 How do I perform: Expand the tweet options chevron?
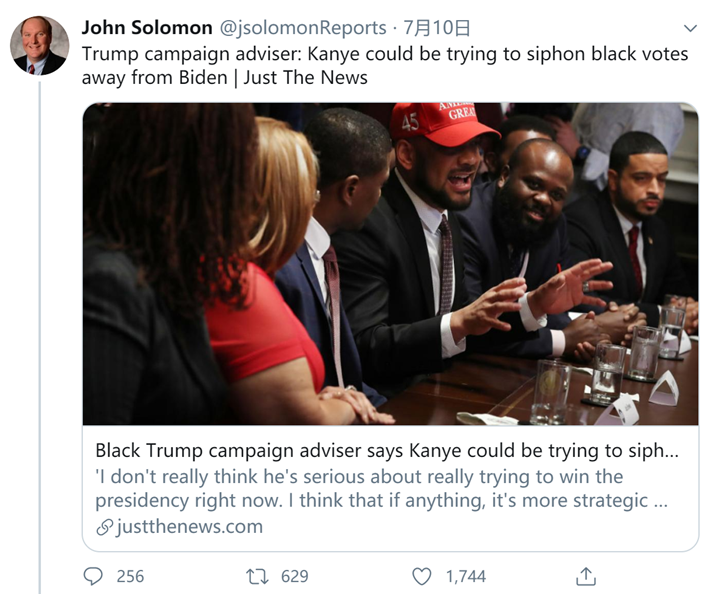click(x=690, y=28)
